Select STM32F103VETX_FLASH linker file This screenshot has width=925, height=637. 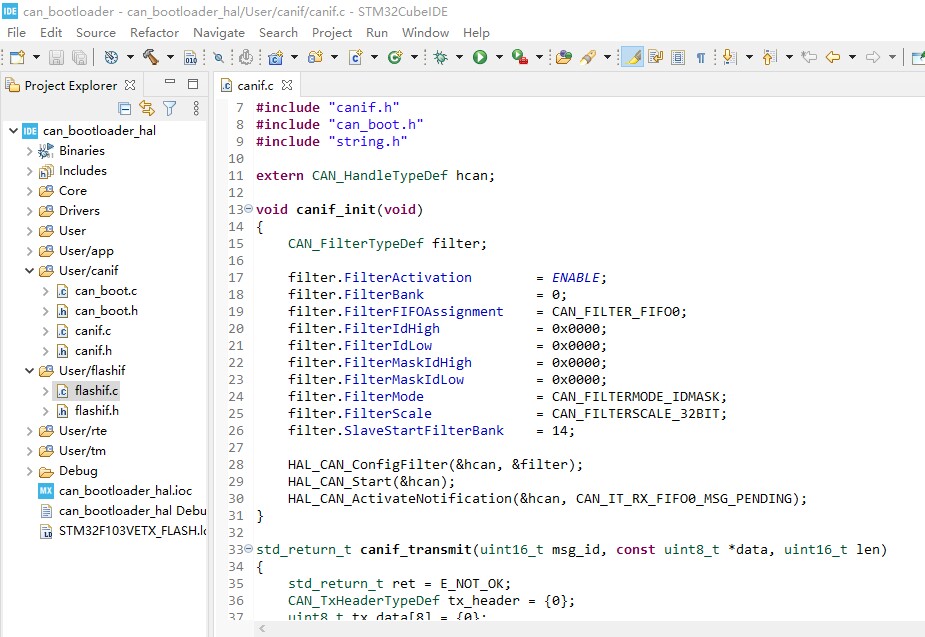click(132, 531)
